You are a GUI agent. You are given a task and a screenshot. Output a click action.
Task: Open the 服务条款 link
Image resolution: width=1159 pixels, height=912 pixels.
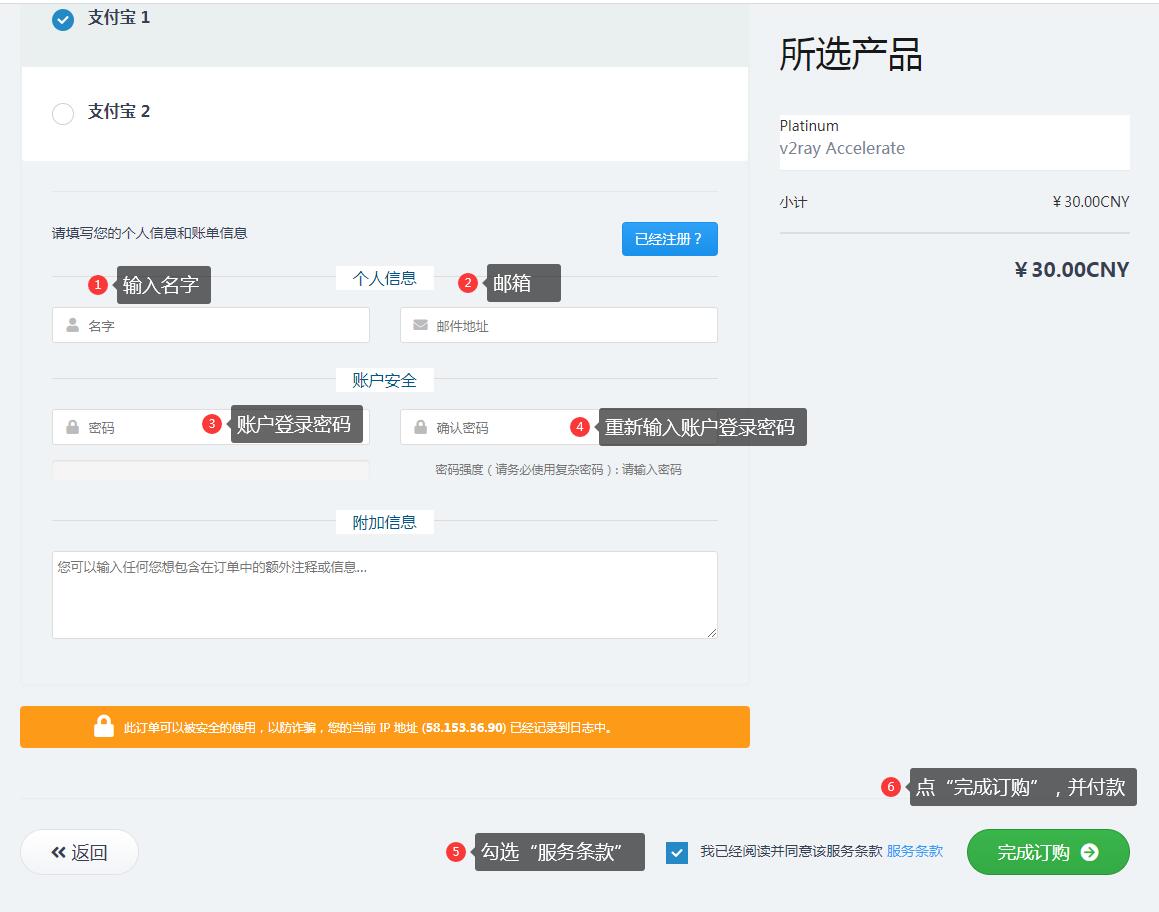click(914, 851)
